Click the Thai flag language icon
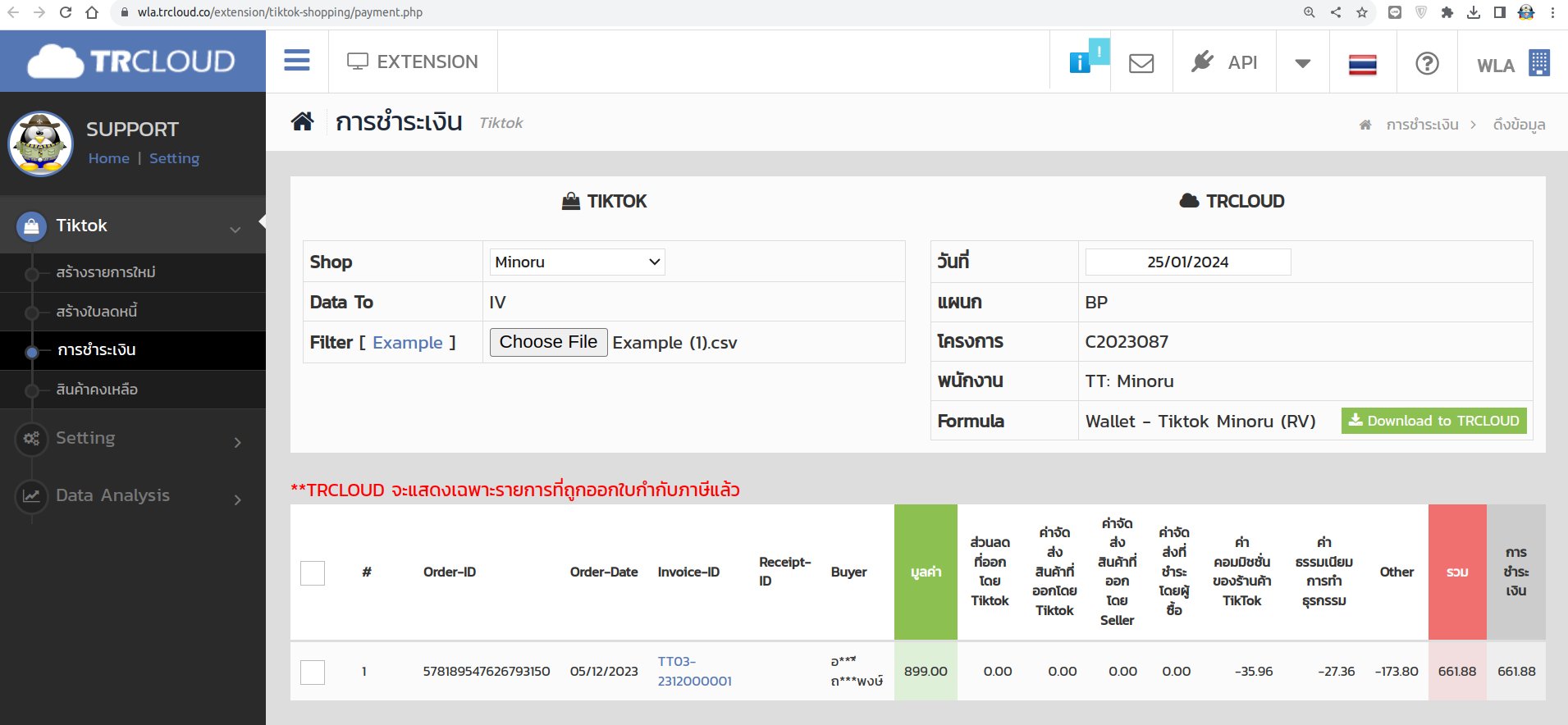 pyautogui.click(x=1363, y=64)
